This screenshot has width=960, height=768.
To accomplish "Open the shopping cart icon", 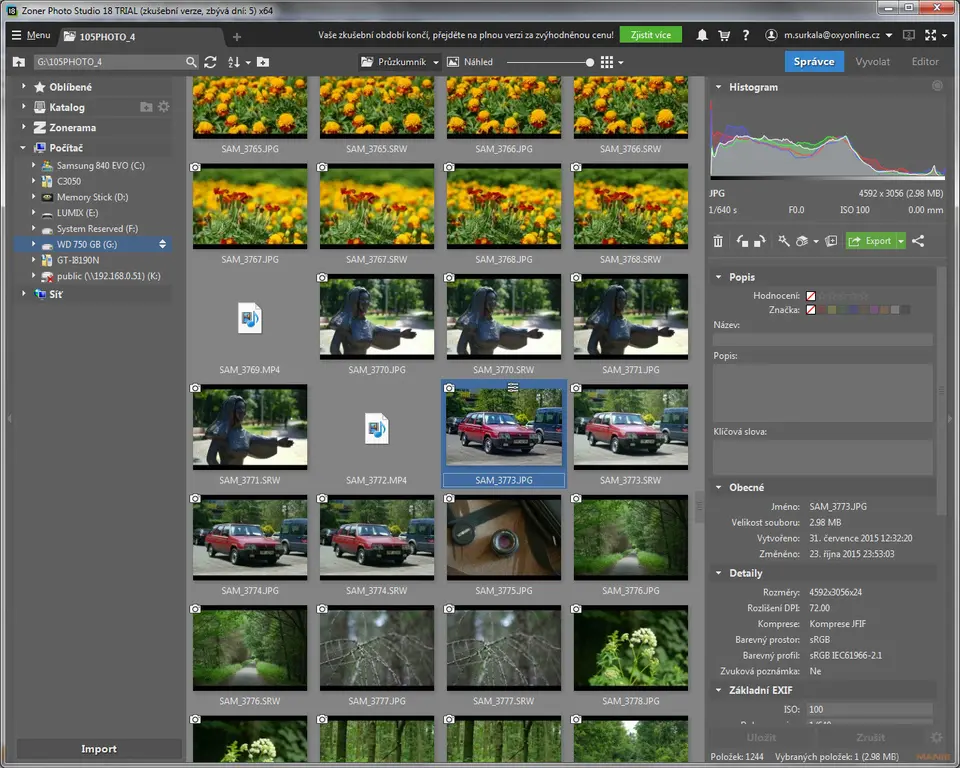I will click(x=724, y=35).
